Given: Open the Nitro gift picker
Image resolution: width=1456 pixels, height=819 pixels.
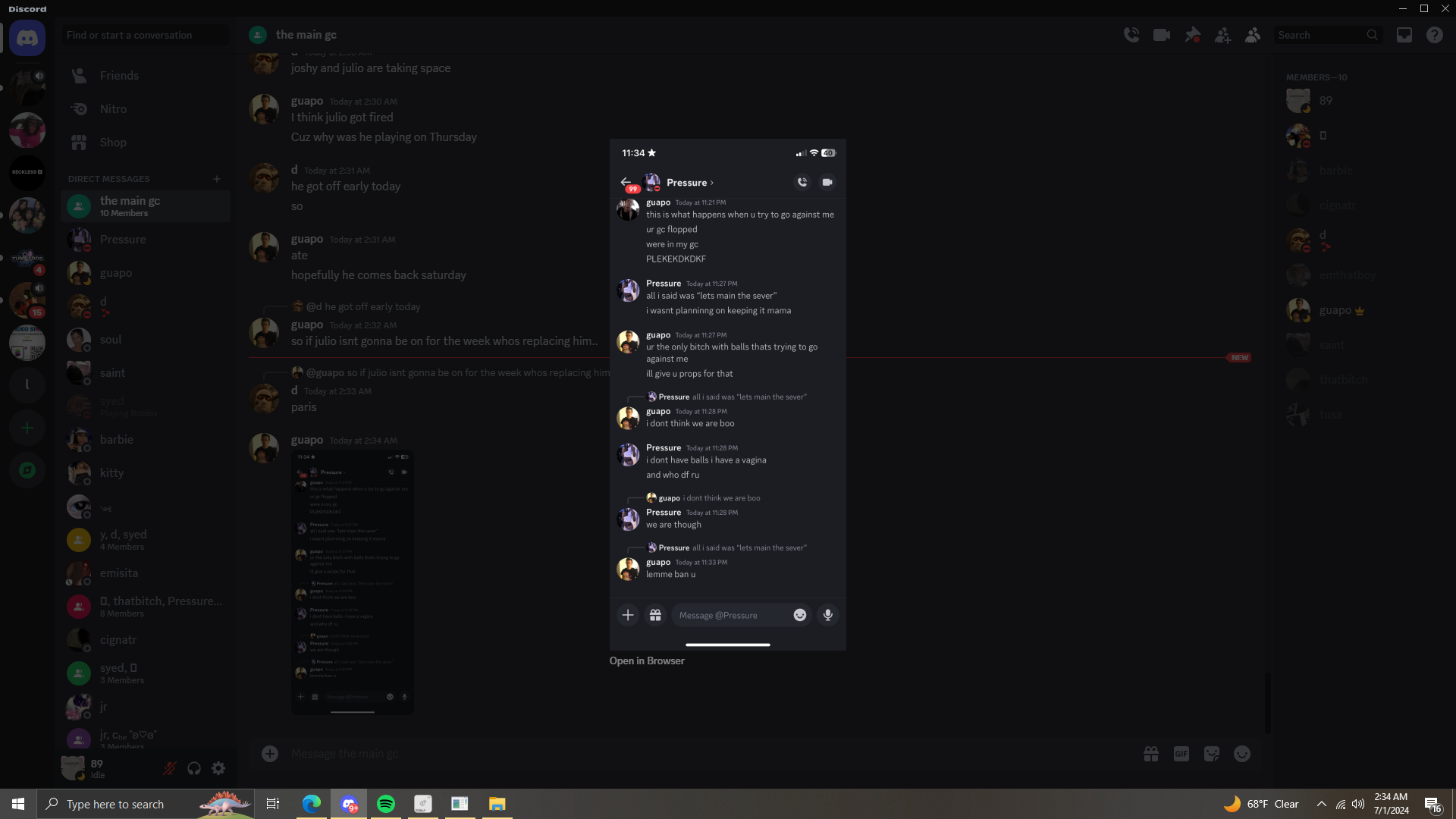Looking at the screenshot, I should point(1151,754).
